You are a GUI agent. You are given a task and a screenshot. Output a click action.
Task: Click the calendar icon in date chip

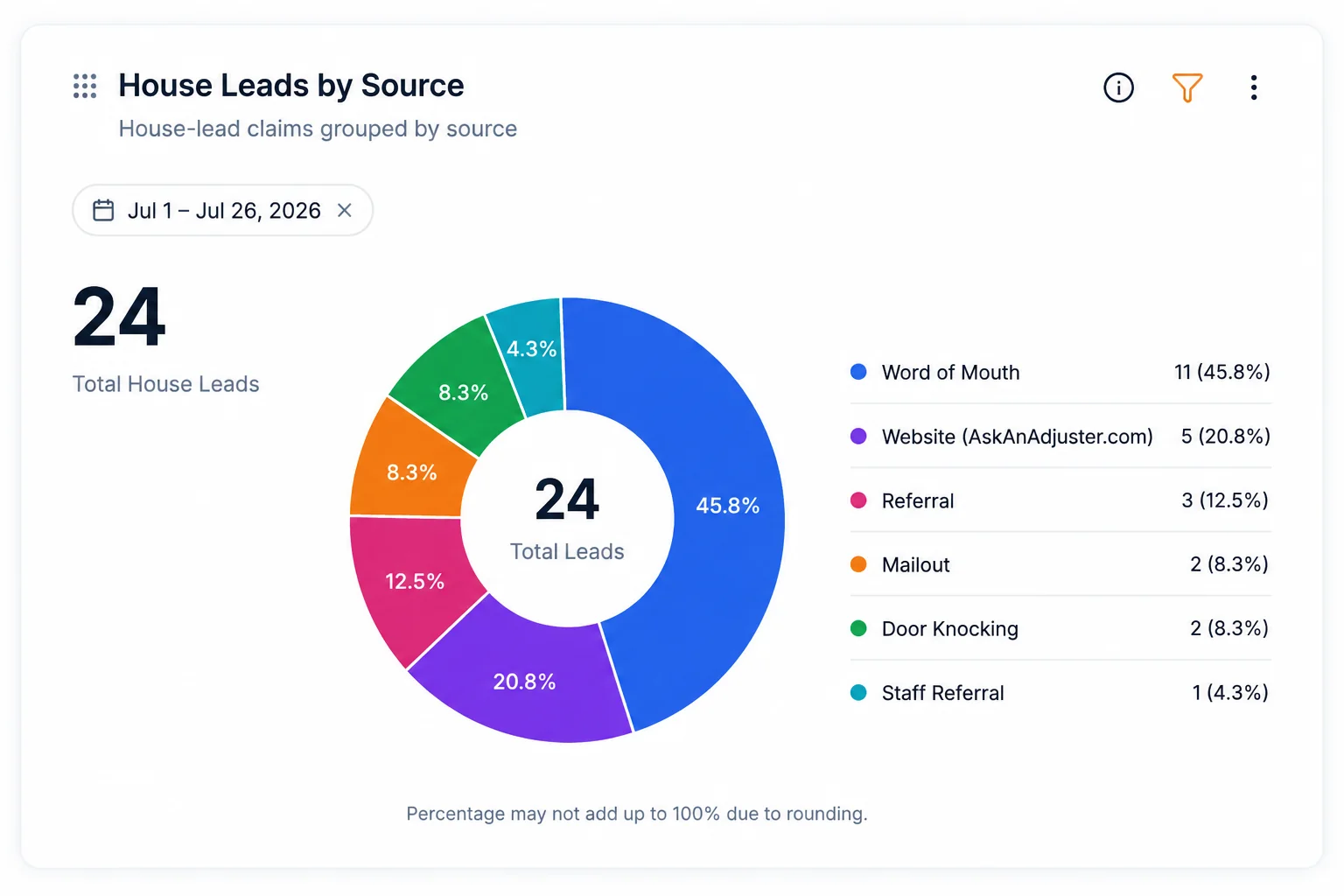click(103, 210)
